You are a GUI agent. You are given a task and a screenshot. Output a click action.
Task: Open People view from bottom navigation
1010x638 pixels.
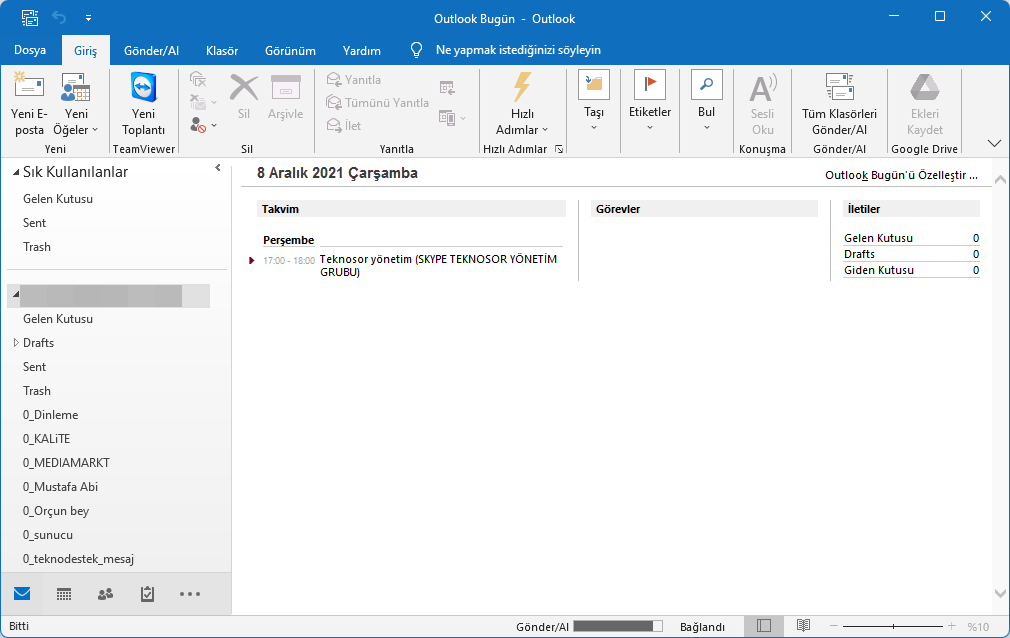(105, 593)
